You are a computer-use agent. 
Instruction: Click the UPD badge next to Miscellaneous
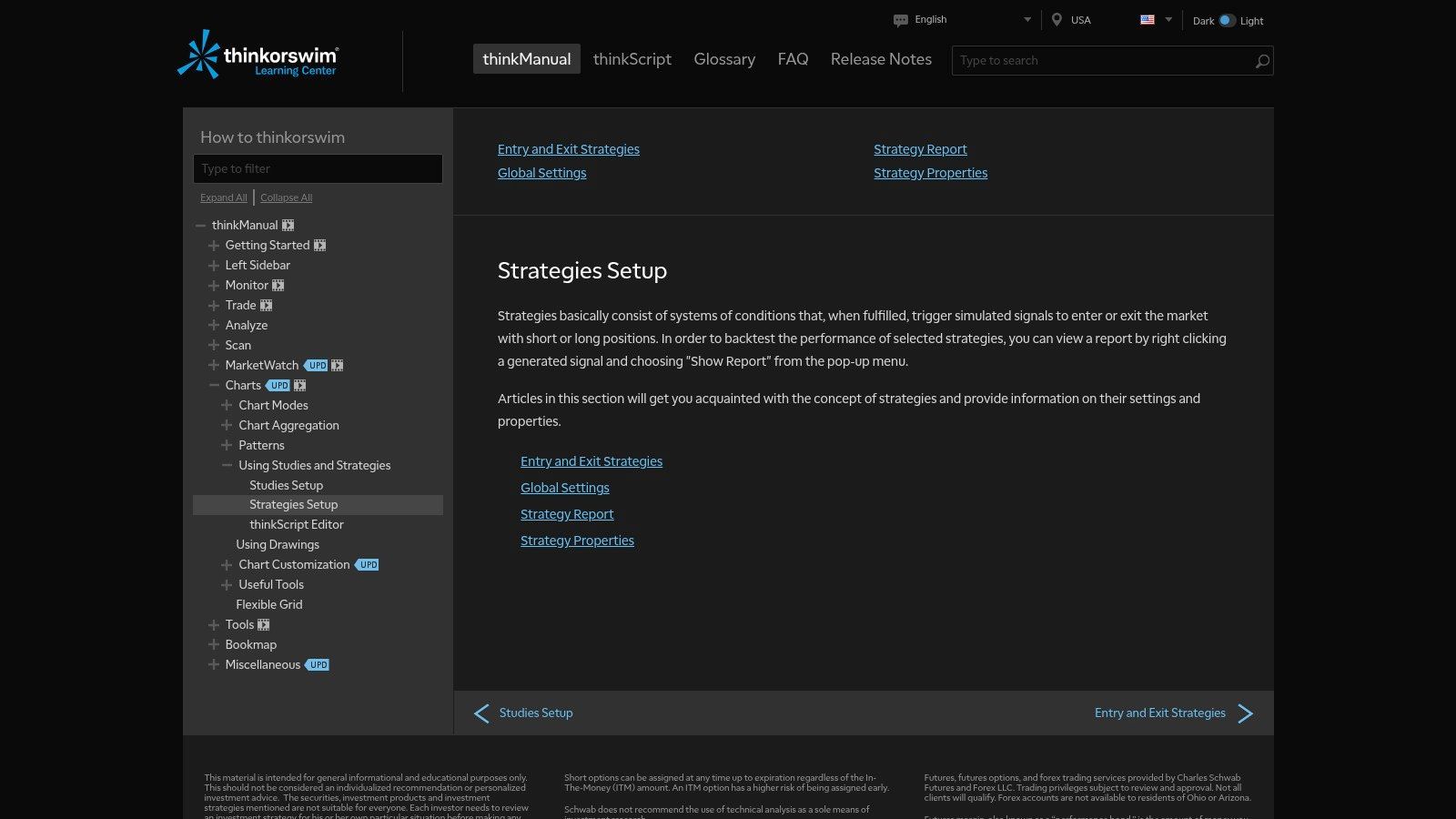pyautogui.click(x=317, y=664)
